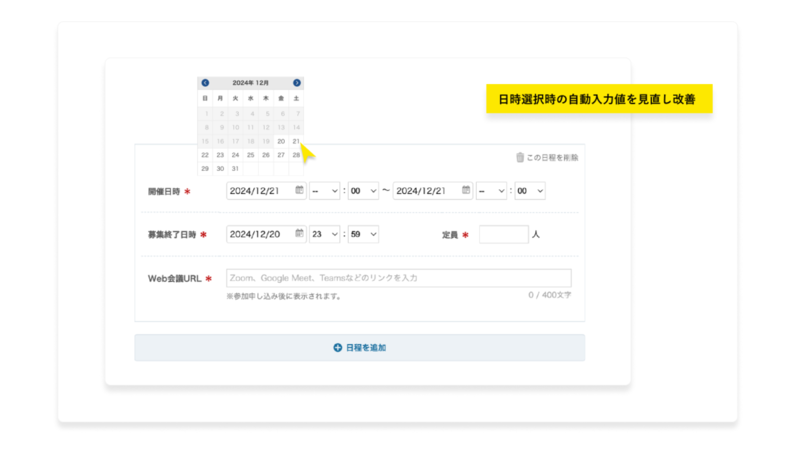Open minute dropdown showing 59

363,234
